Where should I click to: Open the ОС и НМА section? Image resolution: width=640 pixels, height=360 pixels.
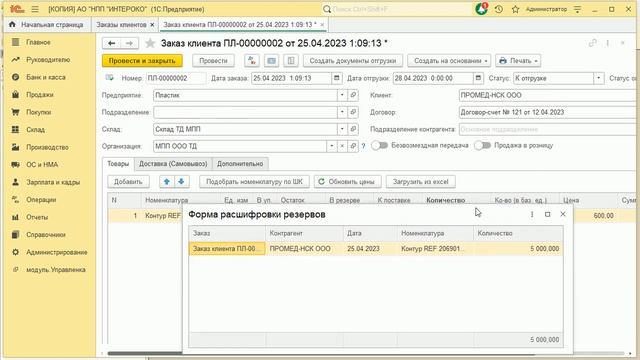(42, 165)
